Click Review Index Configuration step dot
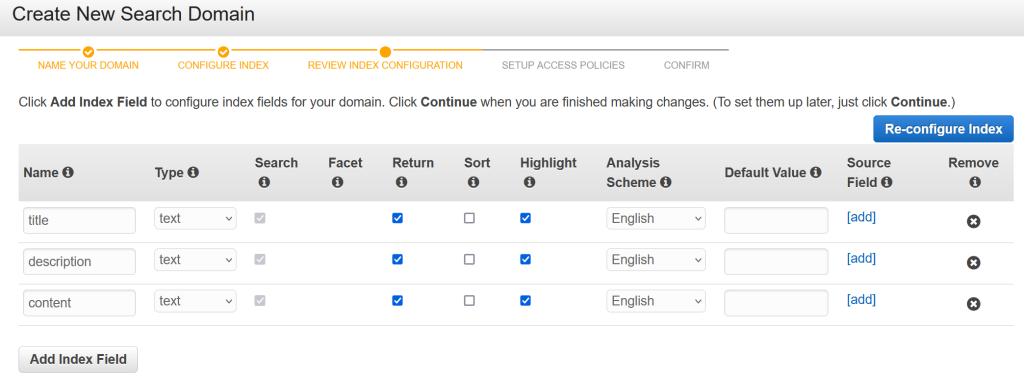This screenshot has height=384, width=1024. pyautogui.click(x=385, y=52)
